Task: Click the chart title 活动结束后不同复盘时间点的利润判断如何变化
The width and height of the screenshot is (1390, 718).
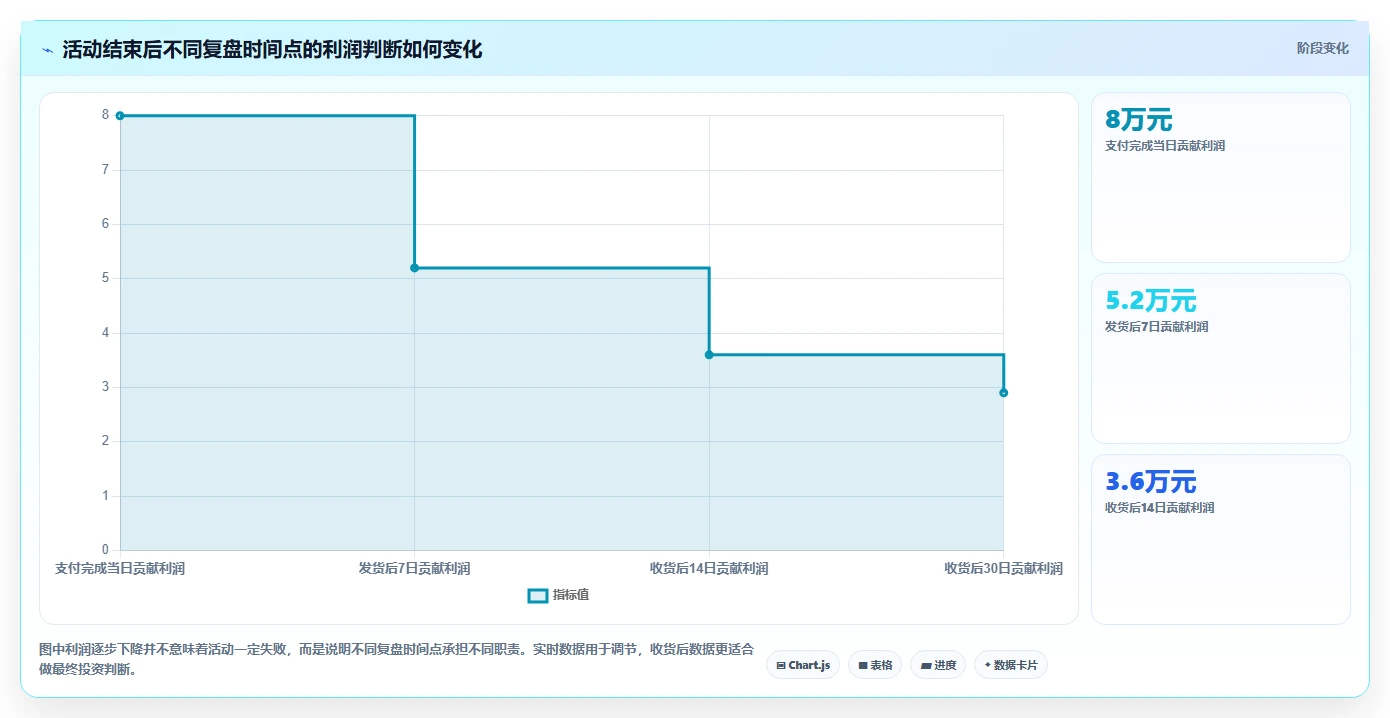Action: click(x=272, y=50)
